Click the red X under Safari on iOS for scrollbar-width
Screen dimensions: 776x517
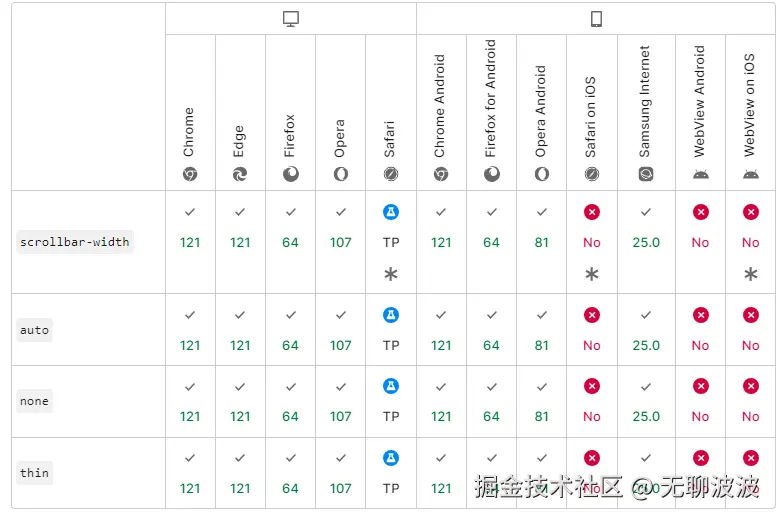coord(591,212)
